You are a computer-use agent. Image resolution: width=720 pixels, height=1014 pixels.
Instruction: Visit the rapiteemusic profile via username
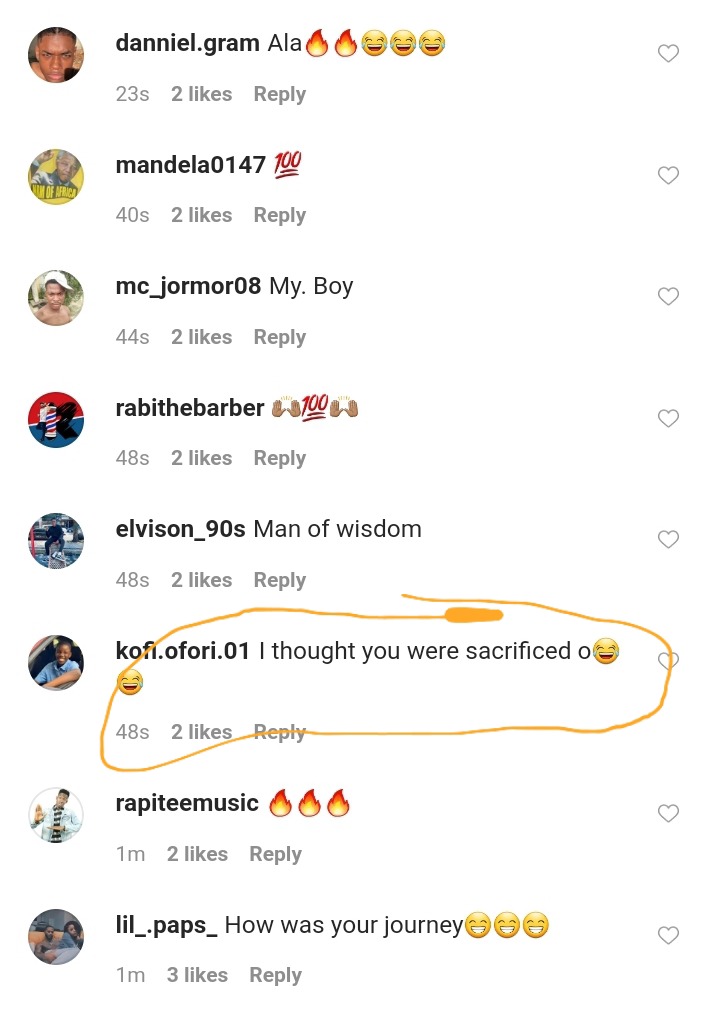click(x=187, y=803)
